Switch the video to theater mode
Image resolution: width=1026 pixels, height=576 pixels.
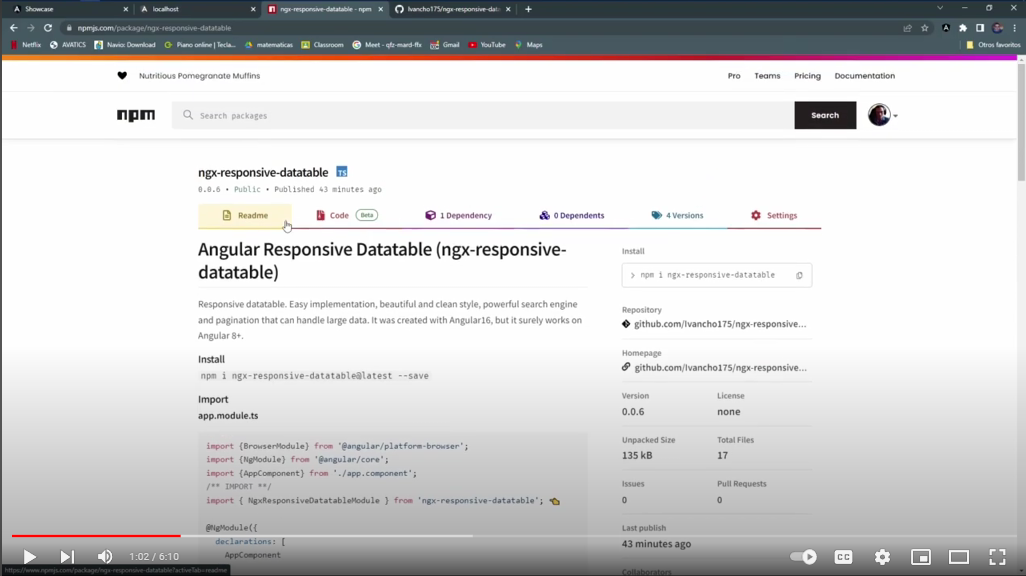pyautogui.click(x=958, y=557)
